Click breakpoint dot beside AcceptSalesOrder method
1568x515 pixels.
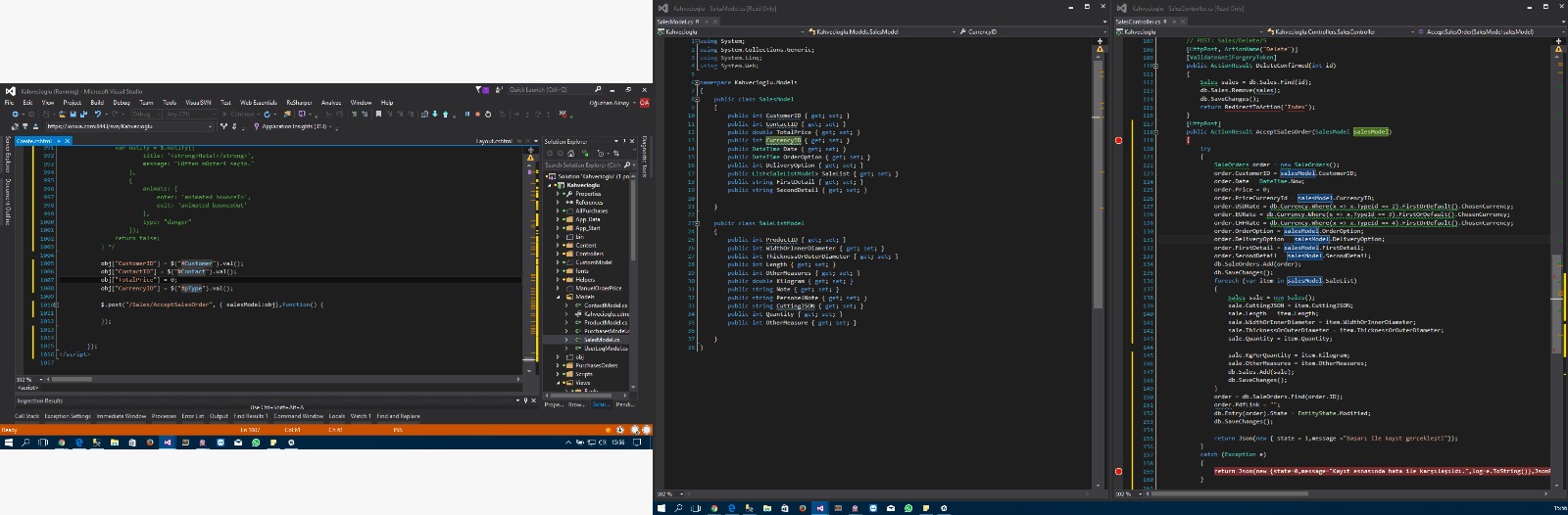[x=1119, y=140]
